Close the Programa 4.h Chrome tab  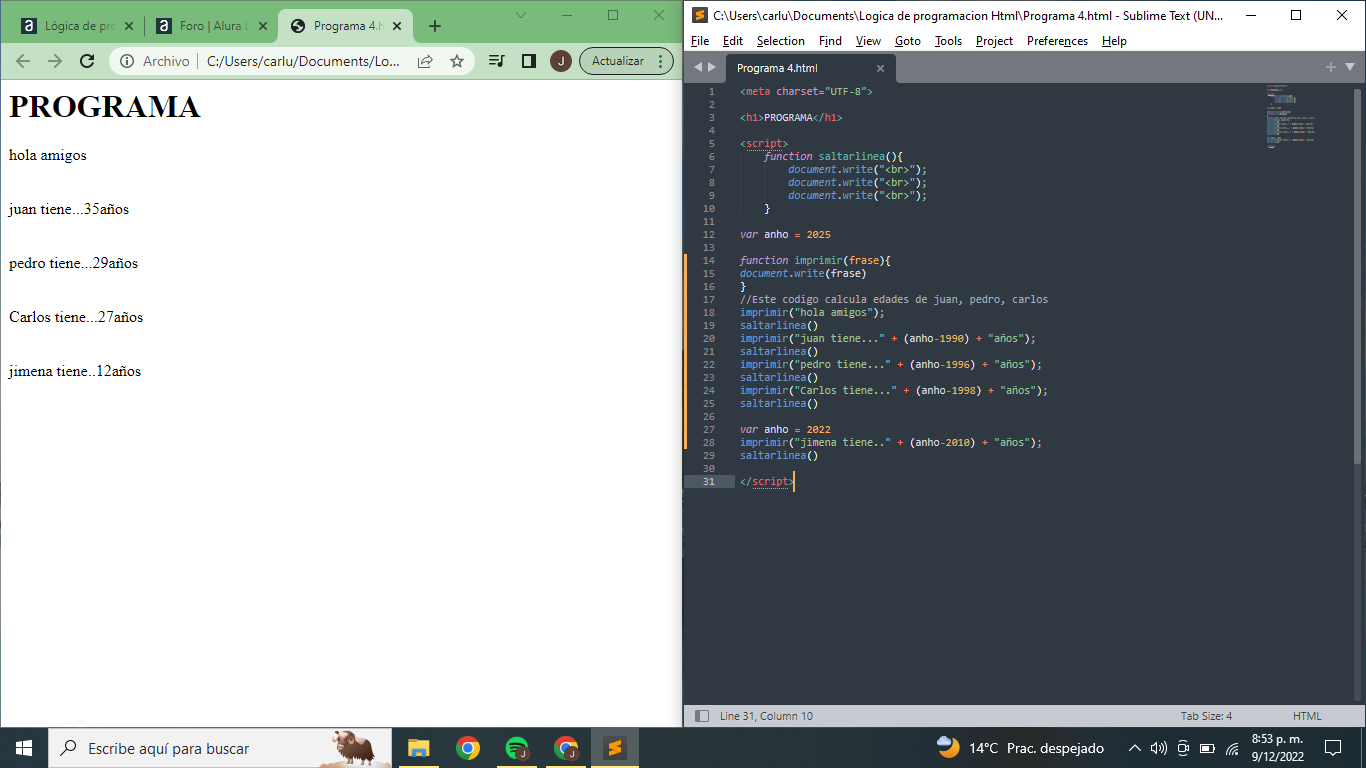point(398,26)
